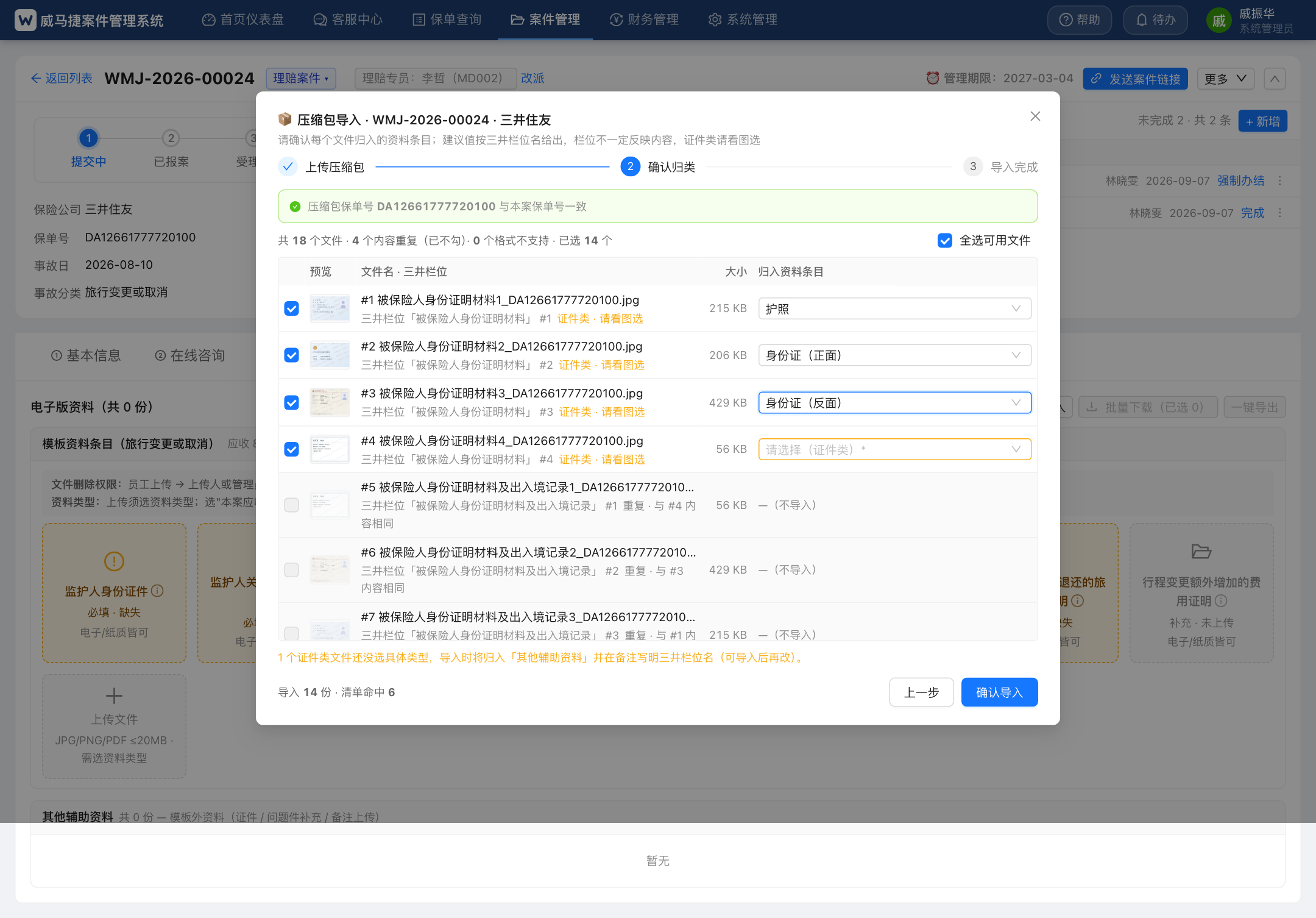Click 上一步 previous step button

(x=921, y=692)
